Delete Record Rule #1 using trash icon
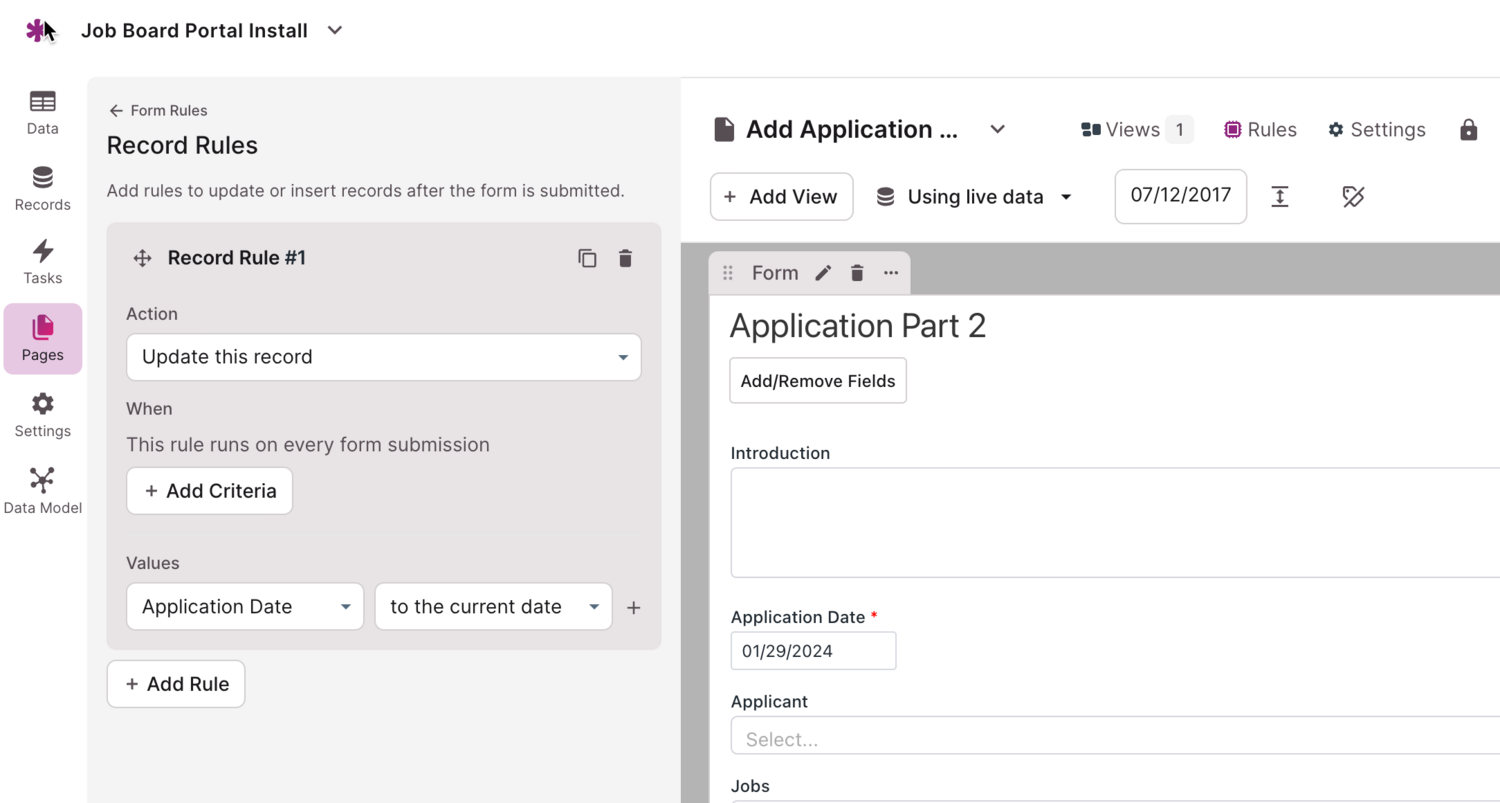 625,258
